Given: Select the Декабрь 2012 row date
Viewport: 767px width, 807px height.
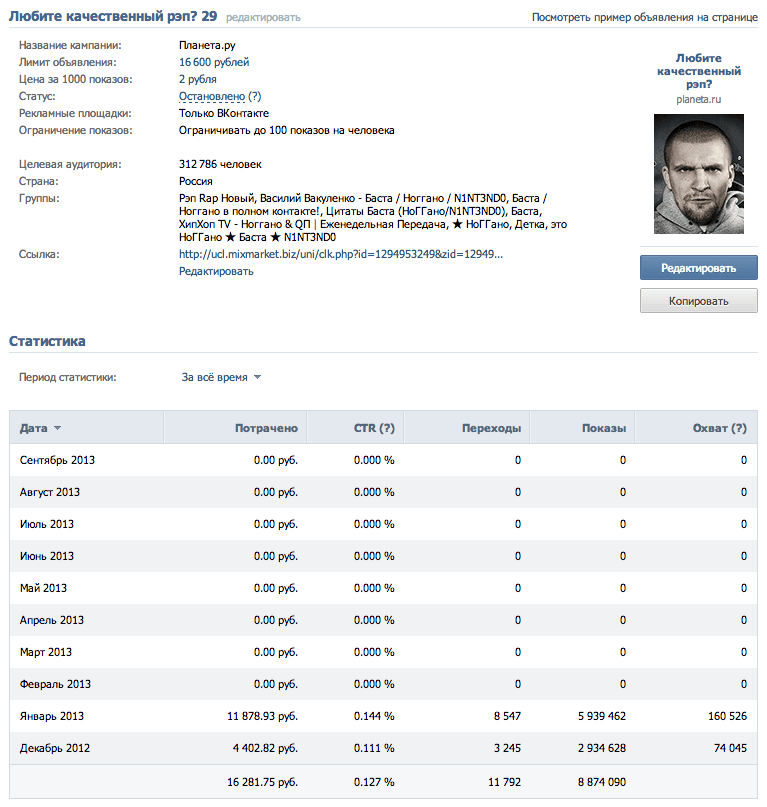Looking at the screenshot, I should coord(55,748).
